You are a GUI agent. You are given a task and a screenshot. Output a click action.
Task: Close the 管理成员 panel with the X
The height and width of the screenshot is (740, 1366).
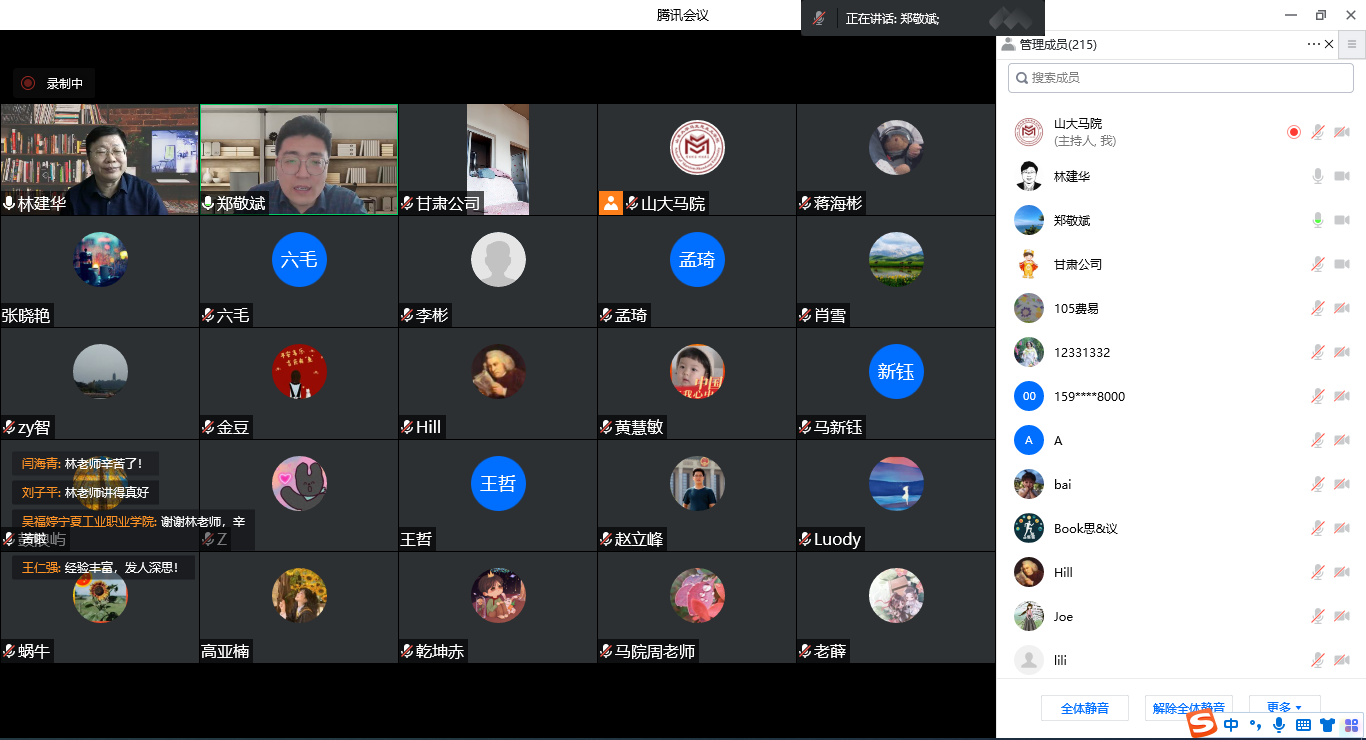pos(1329,44)
